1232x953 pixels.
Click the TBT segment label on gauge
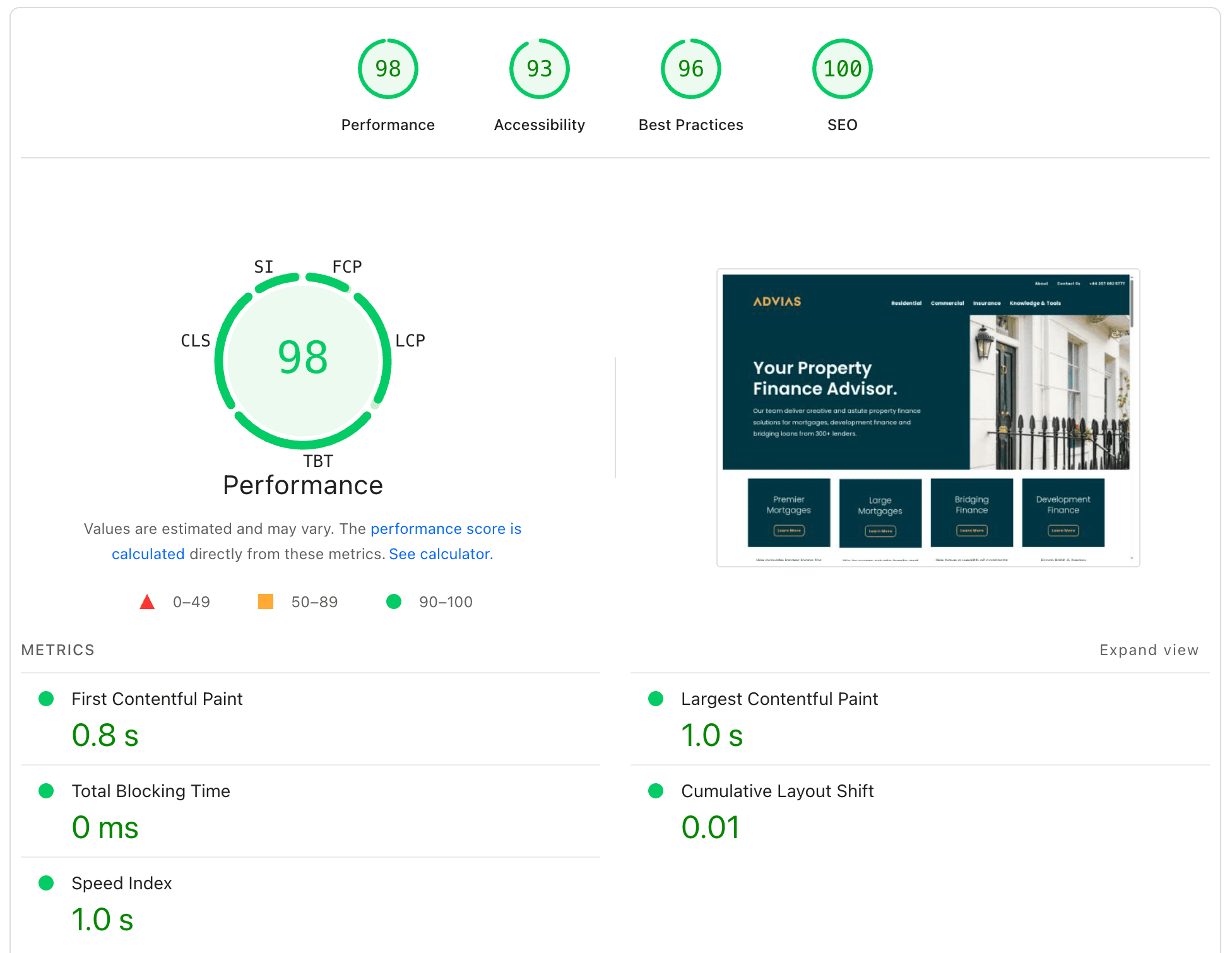[x=317, y=461]
